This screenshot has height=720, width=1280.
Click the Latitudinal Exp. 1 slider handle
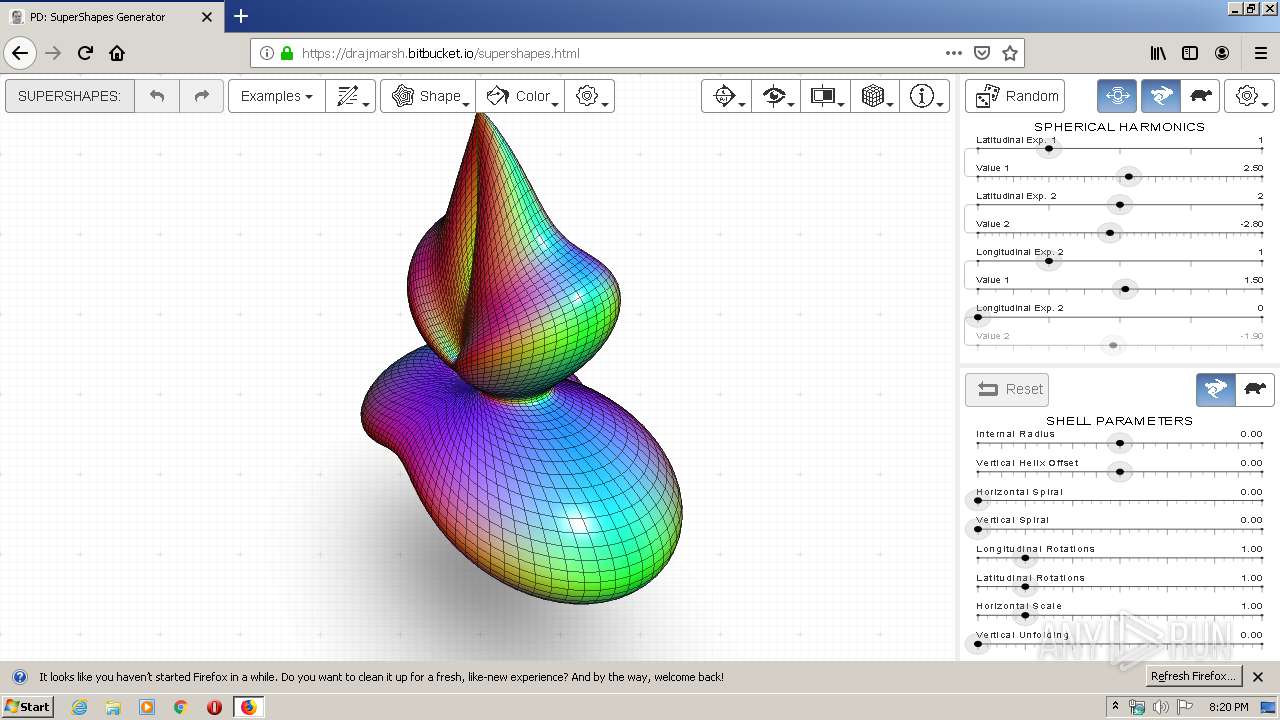[x=1048, y=149]
